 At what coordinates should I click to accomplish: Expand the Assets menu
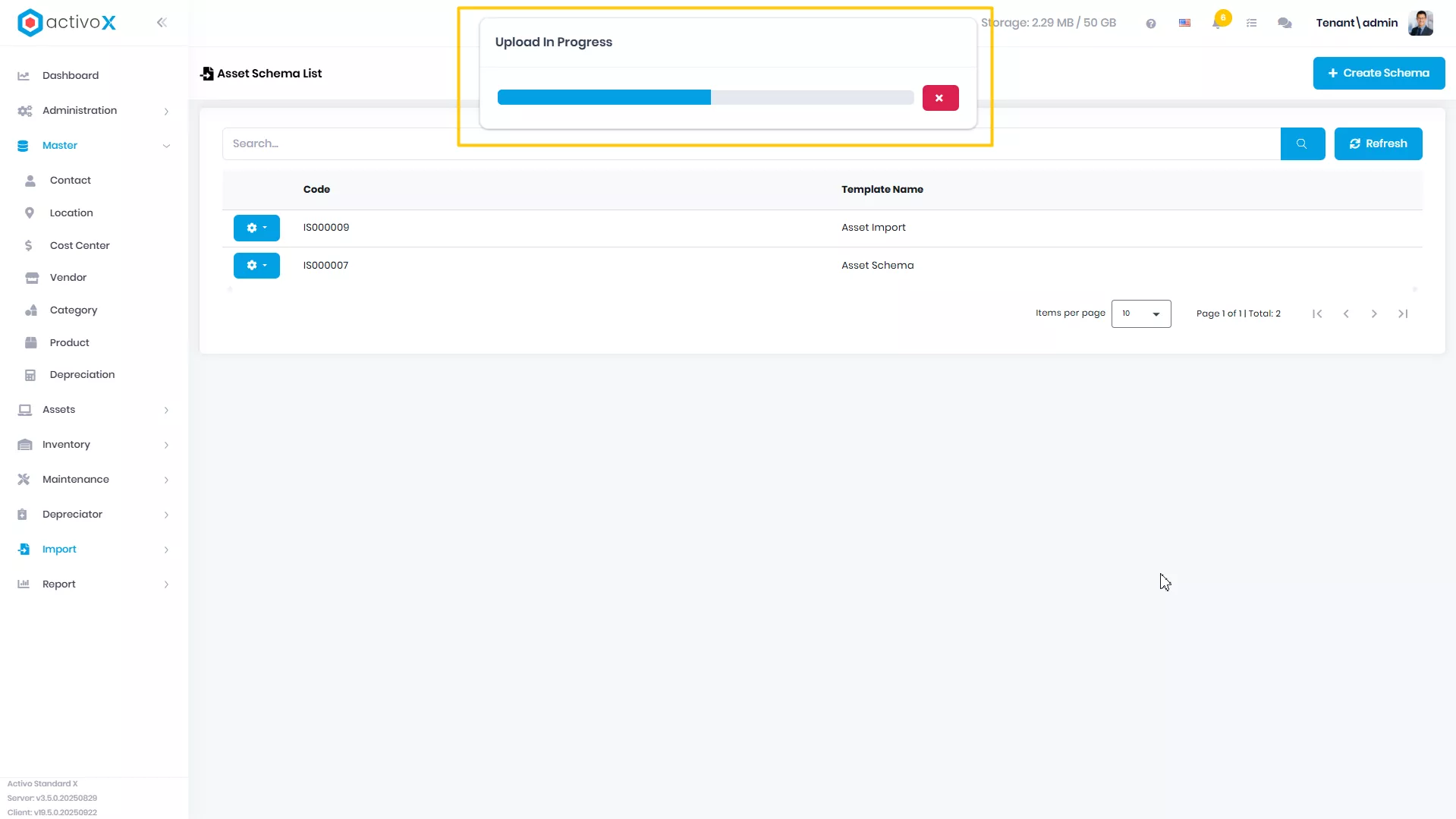pos(94,409)
